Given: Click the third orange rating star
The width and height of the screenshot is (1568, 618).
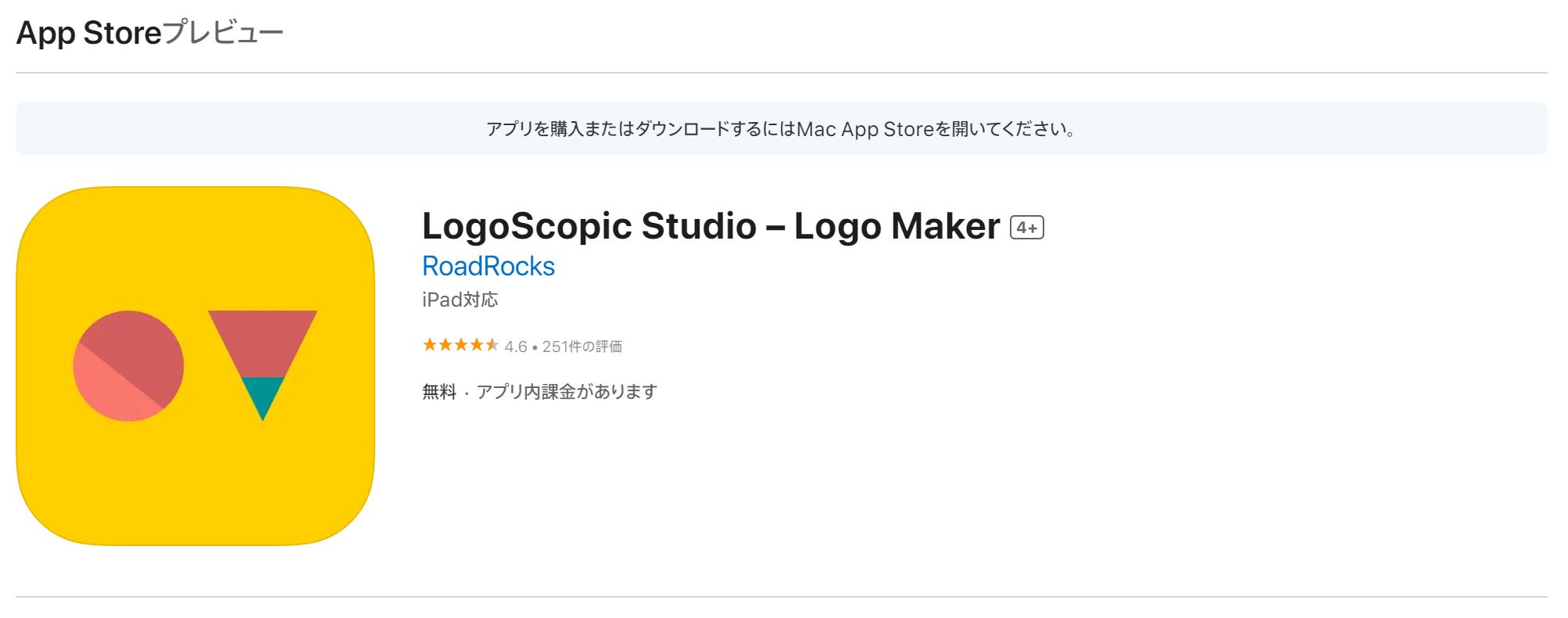Looking at the screenshot, I should pyautogui.click(x=461, y=344).
